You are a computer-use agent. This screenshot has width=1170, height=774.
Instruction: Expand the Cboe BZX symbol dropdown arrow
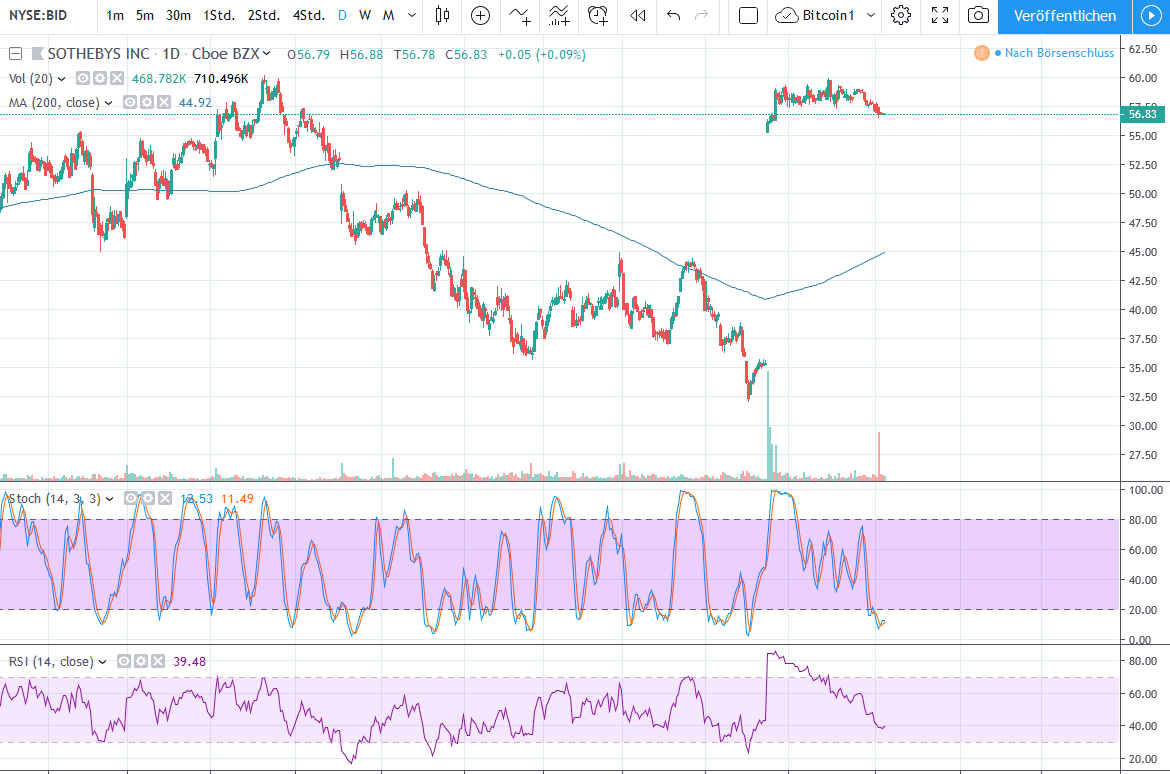(x=267, y=54)
